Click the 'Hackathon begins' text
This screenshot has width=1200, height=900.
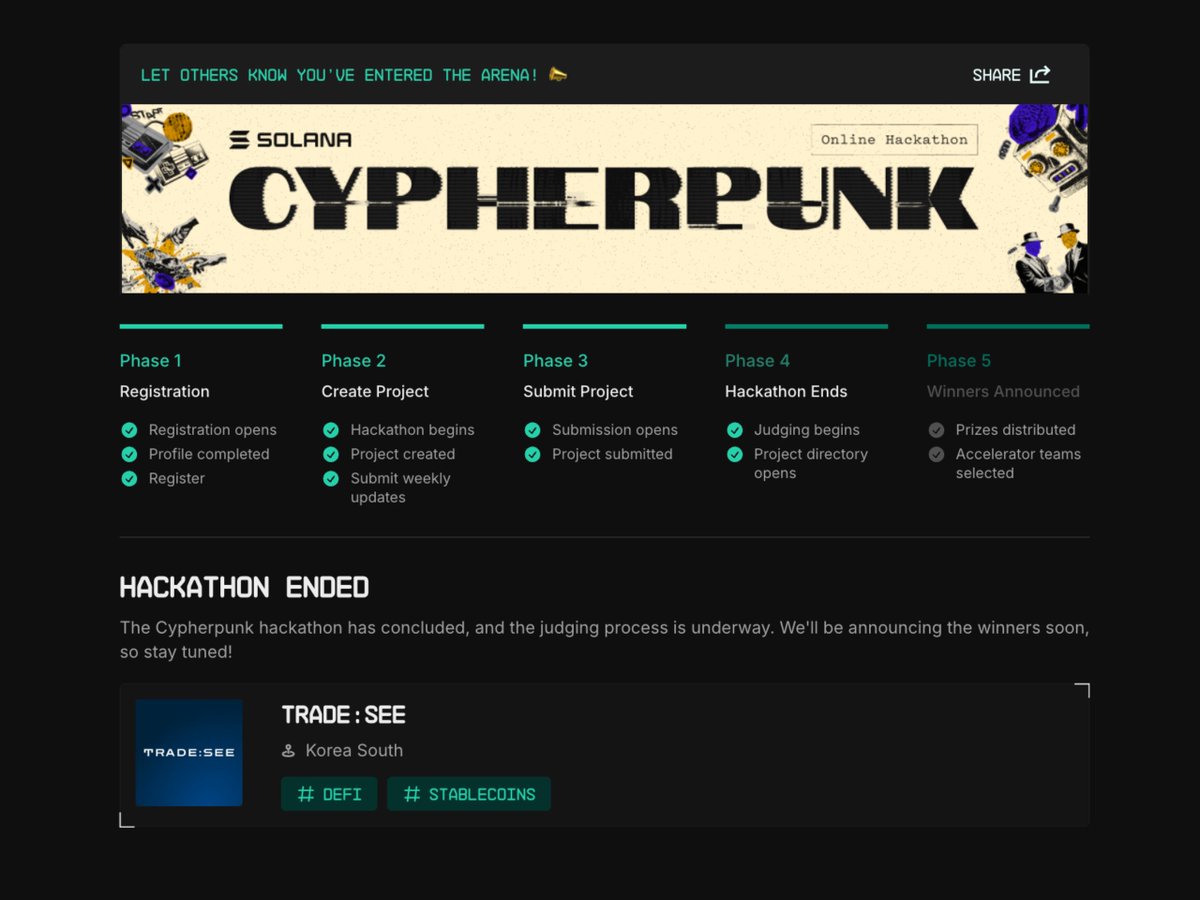click(413, 430)
